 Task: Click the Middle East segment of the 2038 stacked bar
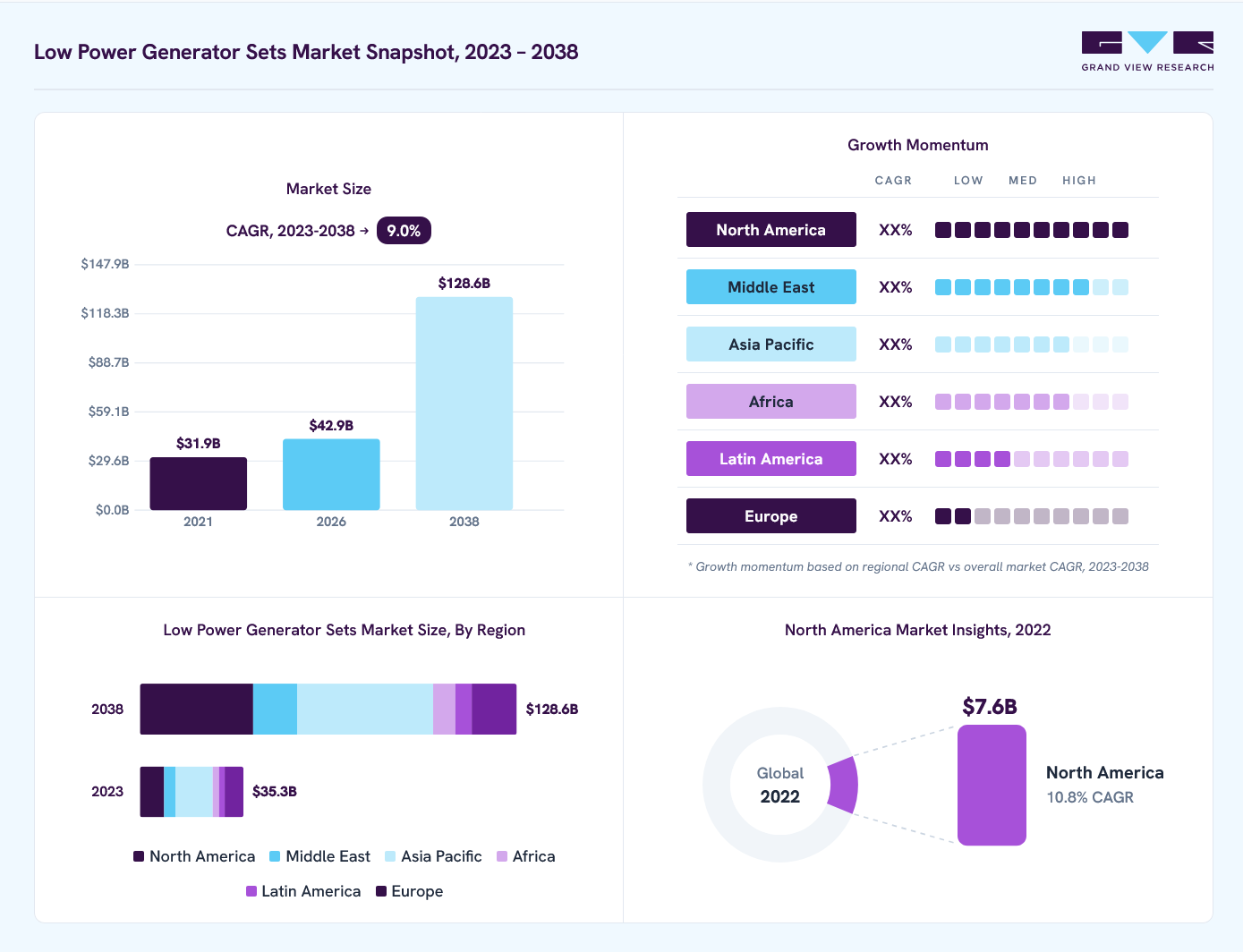pos(275,710)
